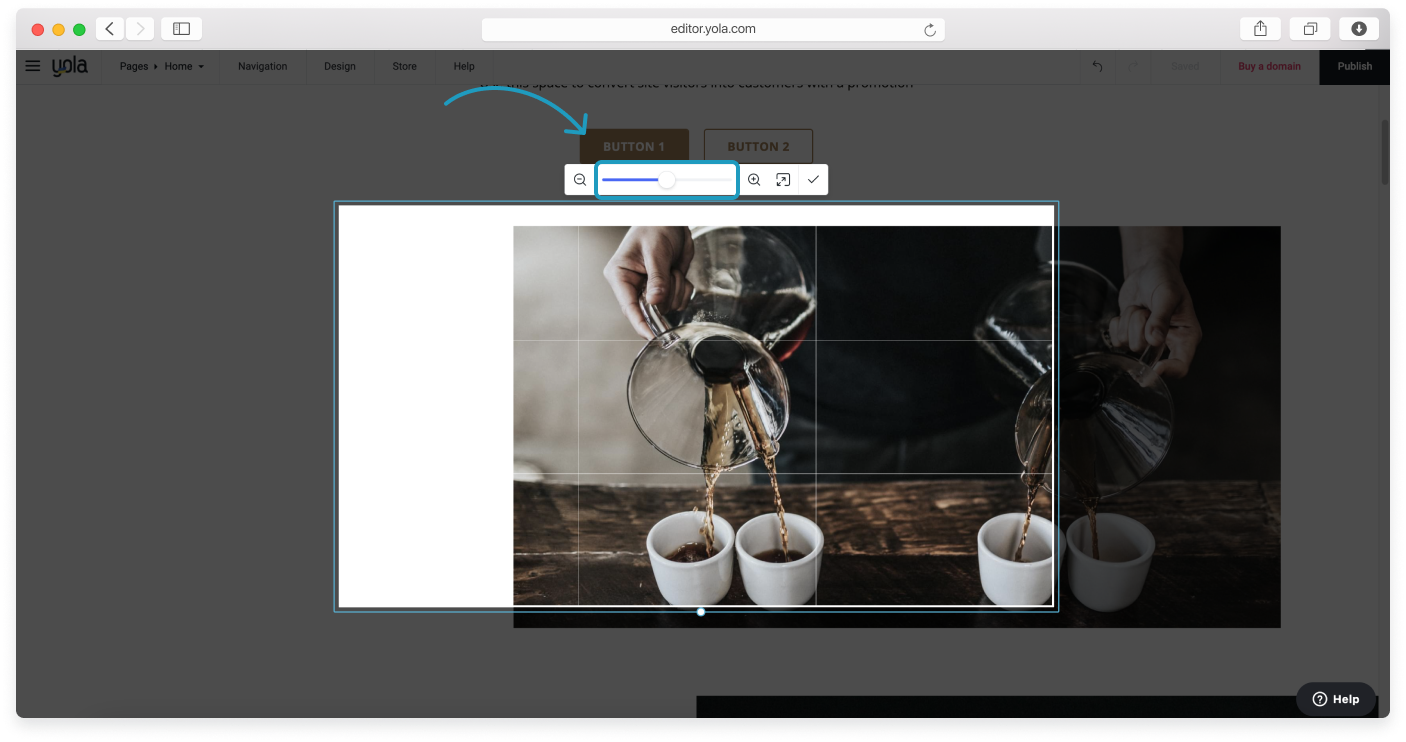Click the Safari share icon

pos(1260,29)
